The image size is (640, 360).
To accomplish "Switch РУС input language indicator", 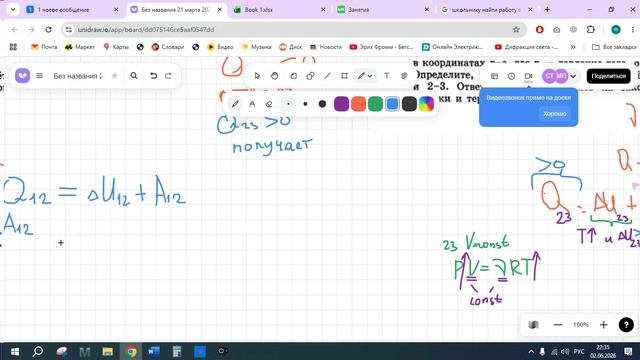I will pos(579,351).
